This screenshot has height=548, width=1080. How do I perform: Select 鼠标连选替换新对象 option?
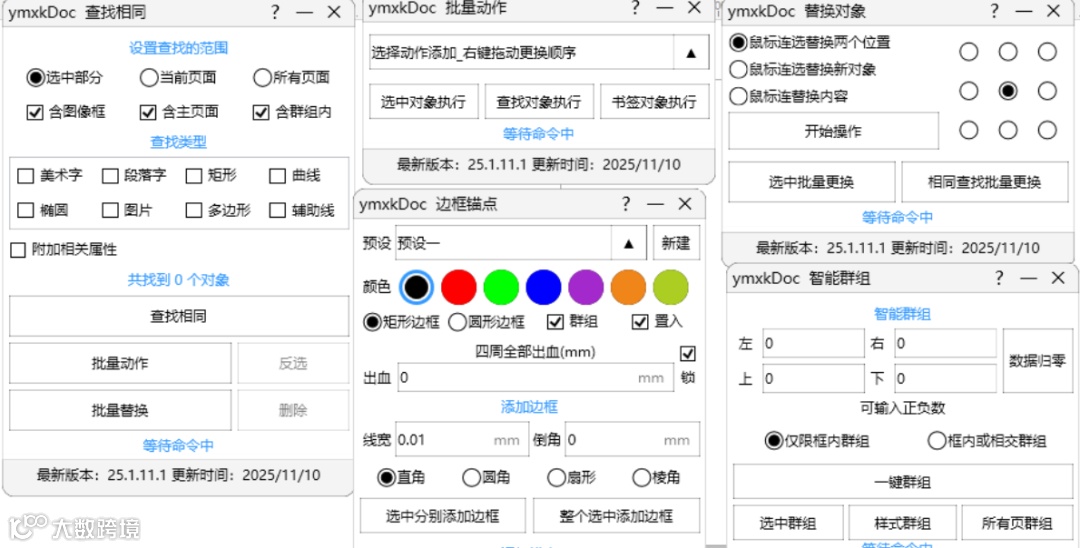[803, 70]
